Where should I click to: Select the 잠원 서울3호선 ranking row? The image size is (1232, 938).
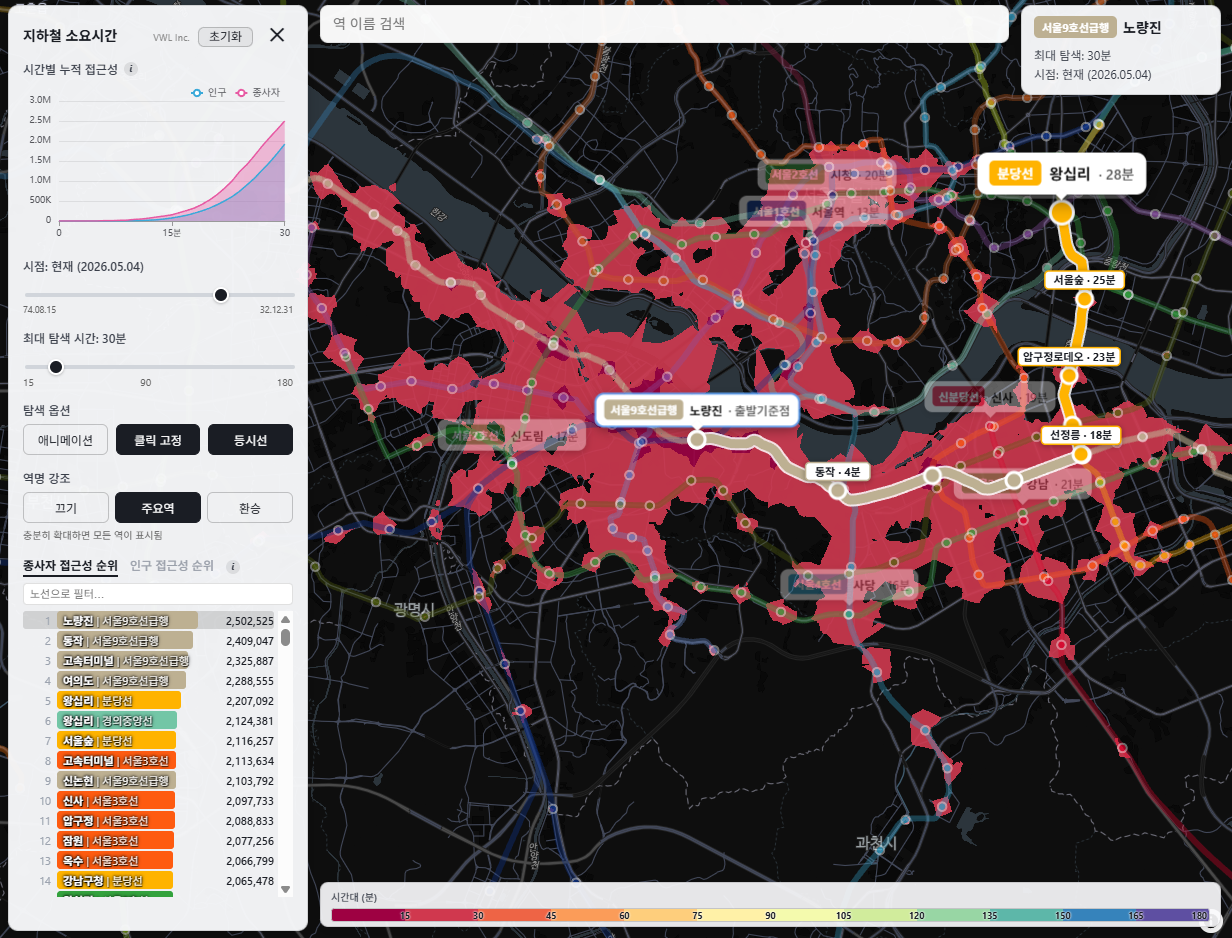(150, 841)
